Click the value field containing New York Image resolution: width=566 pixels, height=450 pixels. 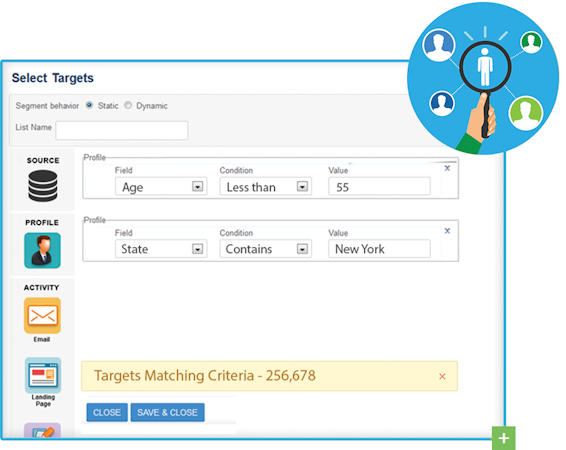(379, 249)
